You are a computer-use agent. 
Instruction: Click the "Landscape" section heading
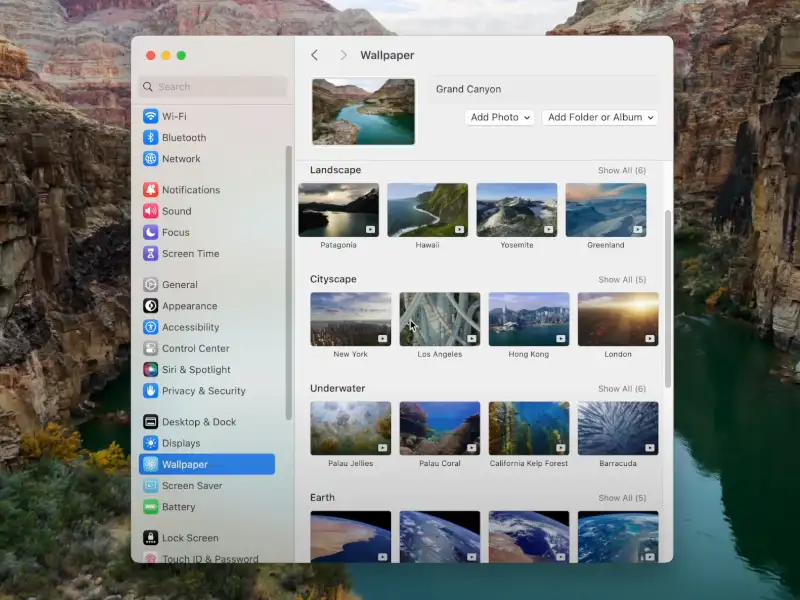pos(335,170)
